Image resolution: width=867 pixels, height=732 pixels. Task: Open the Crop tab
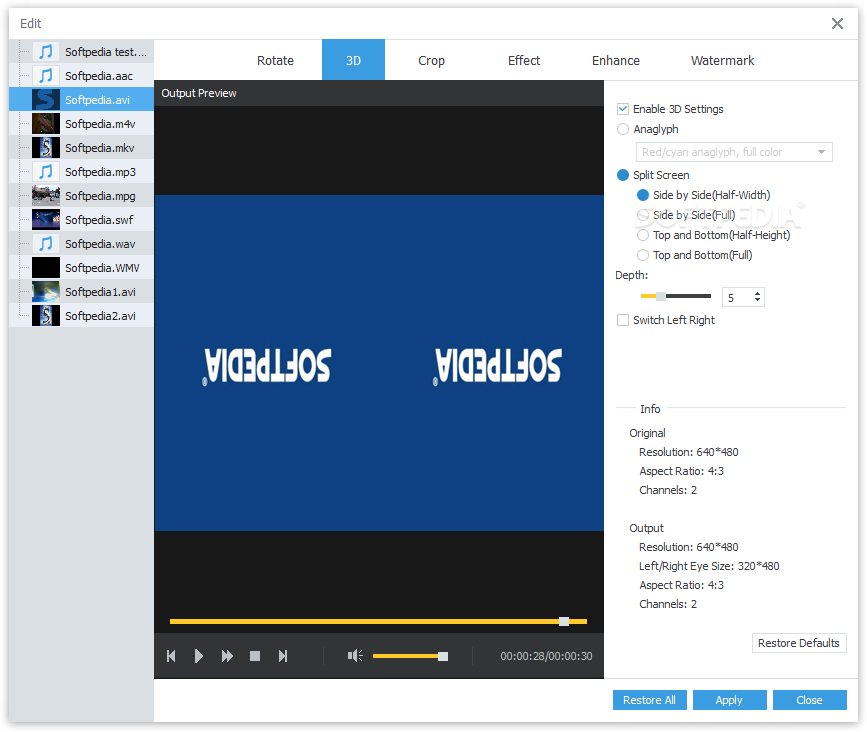coord(431,60)
